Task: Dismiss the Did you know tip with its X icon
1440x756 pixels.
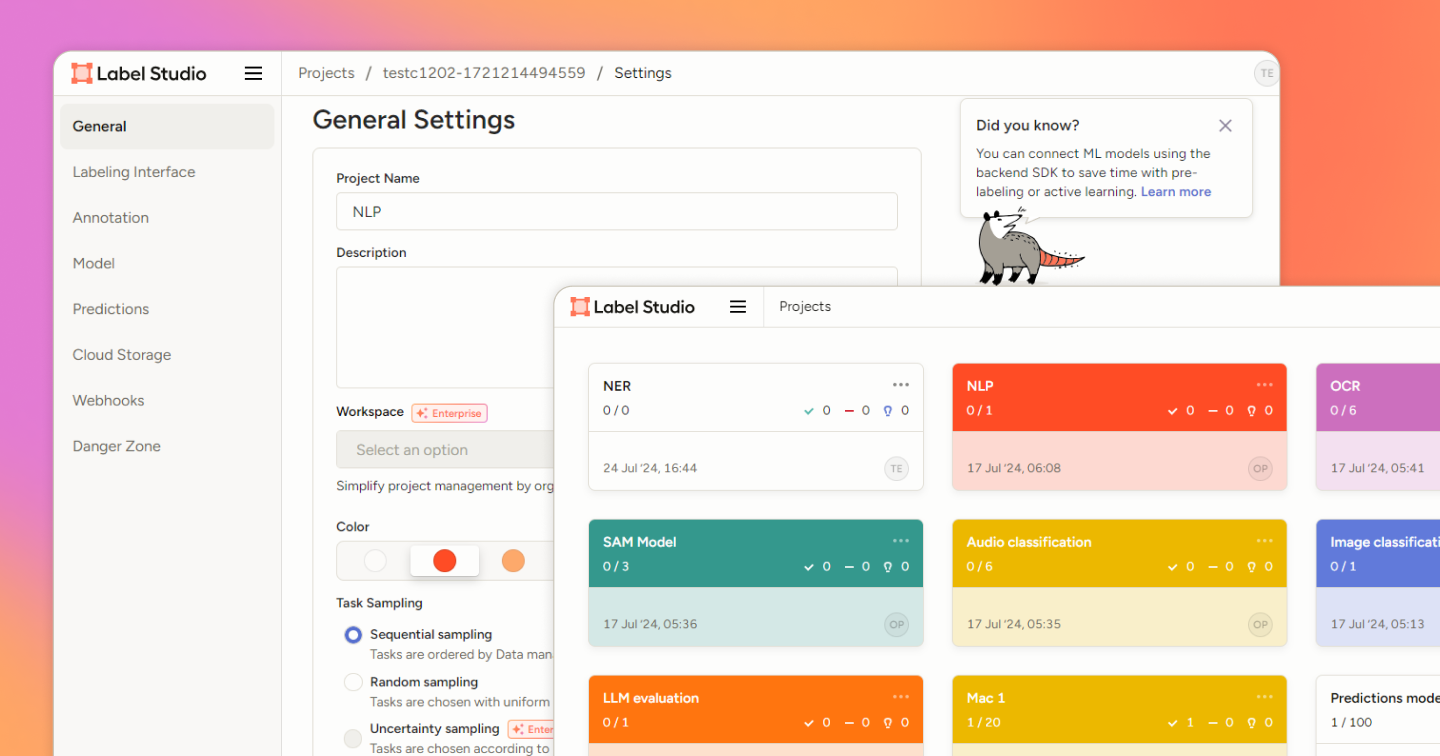Action: point(1225,126)
